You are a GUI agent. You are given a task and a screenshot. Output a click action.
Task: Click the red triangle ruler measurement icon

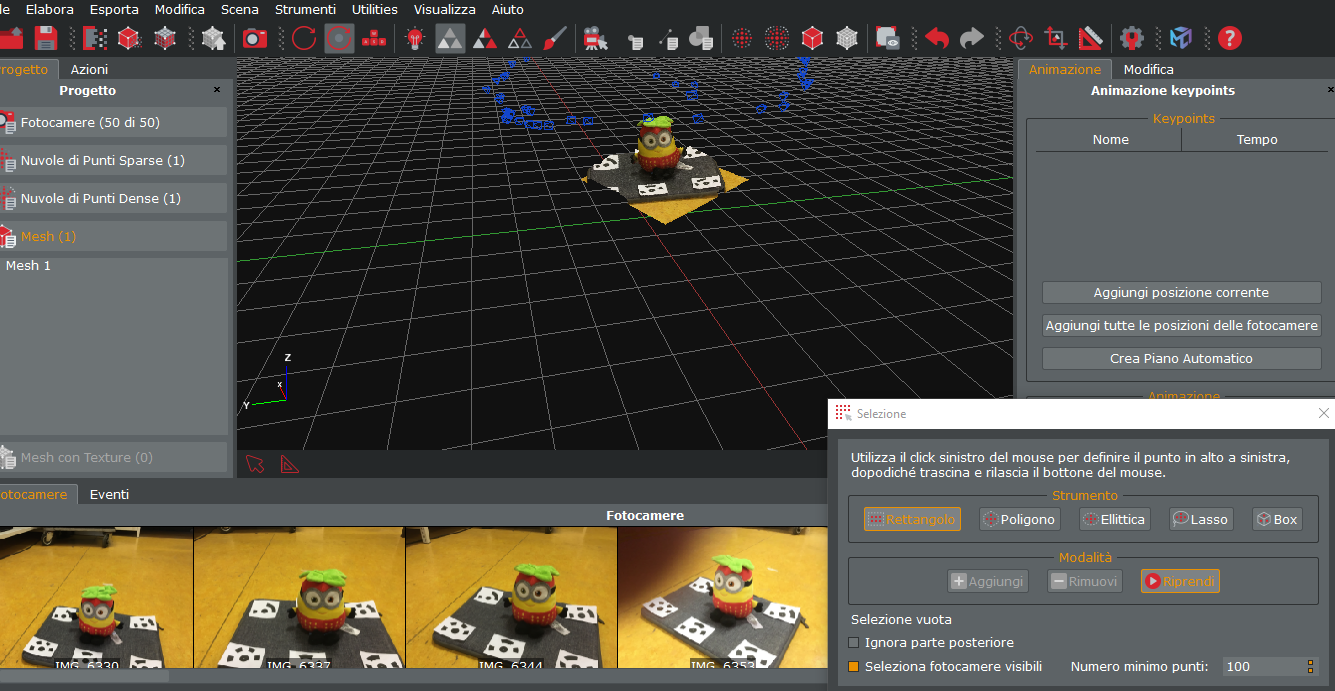click(1091, 39)
